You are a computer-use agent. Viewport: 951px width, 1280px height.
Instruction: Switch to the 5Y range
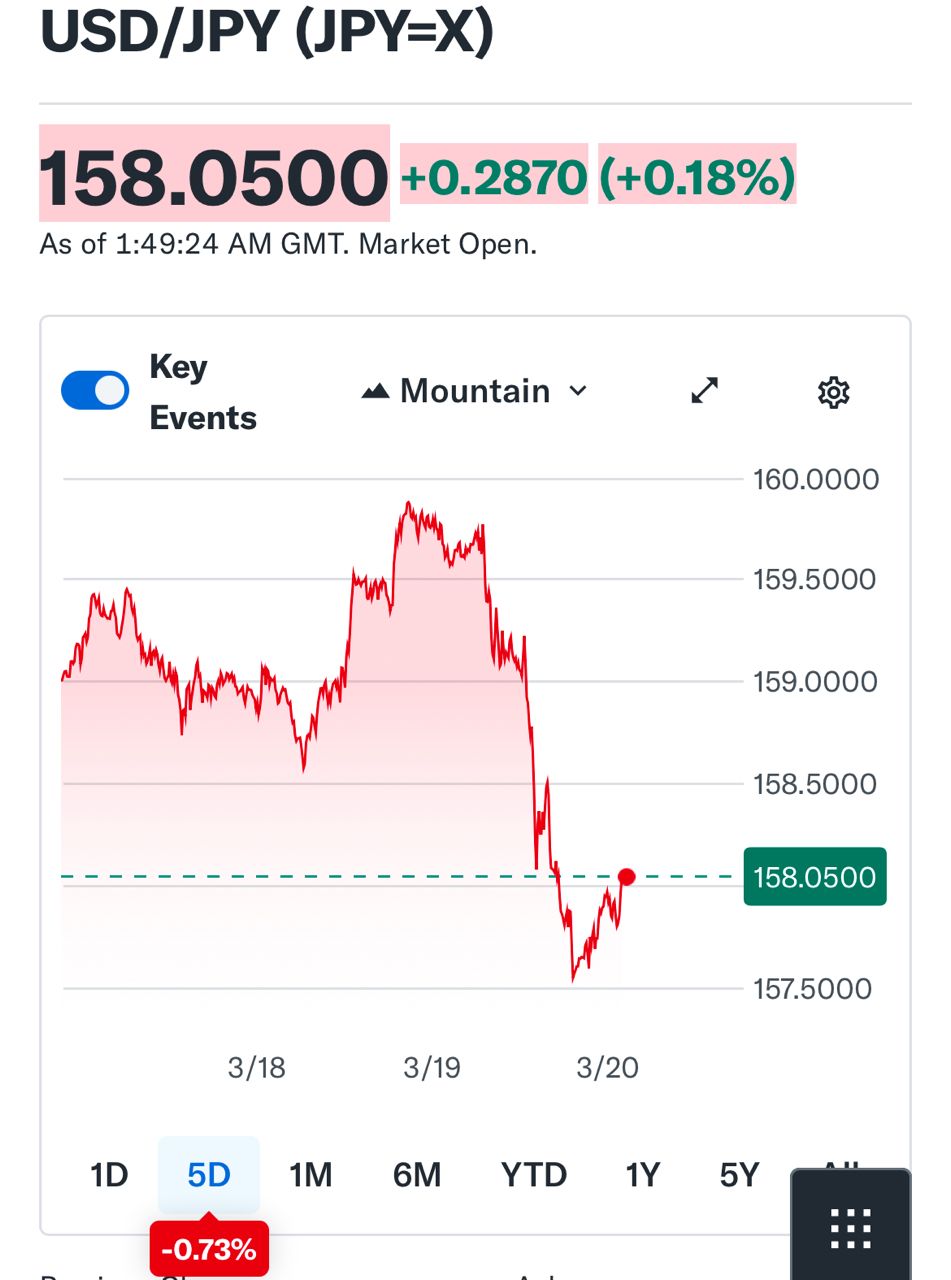pyautogui.click(x=740, y=1175)
